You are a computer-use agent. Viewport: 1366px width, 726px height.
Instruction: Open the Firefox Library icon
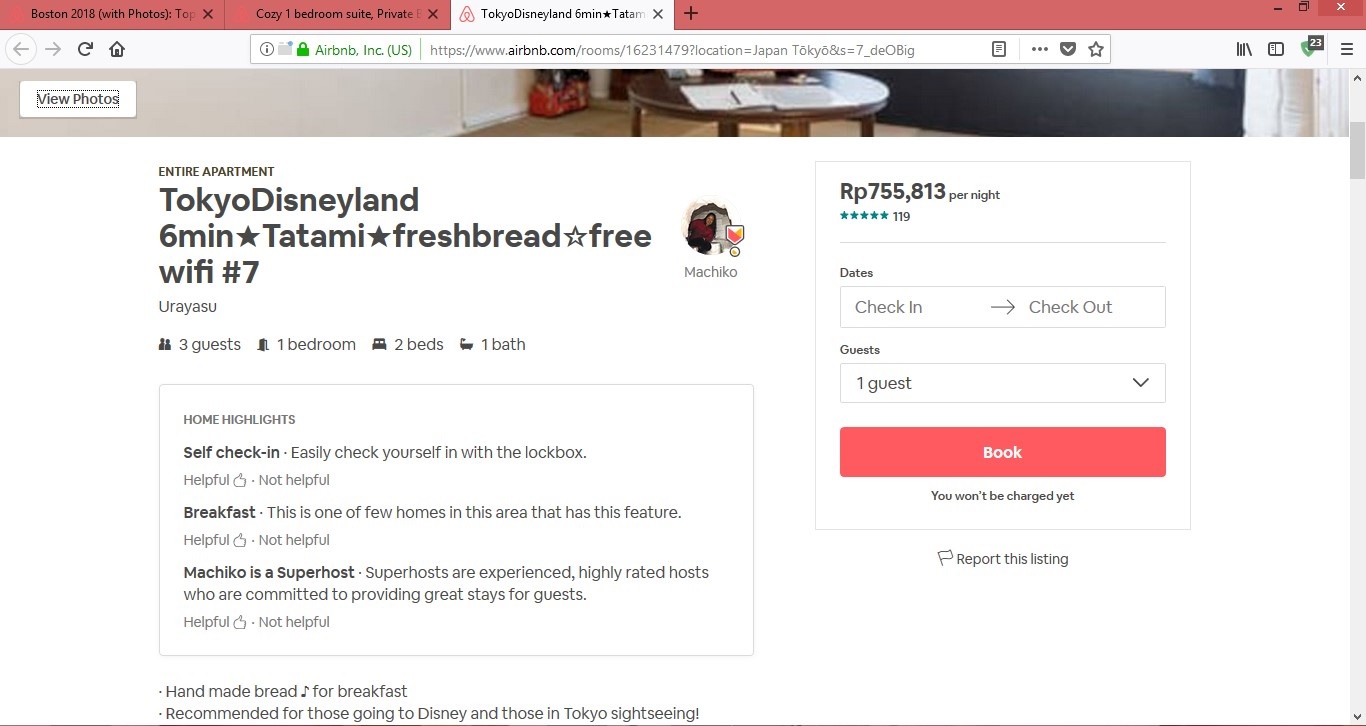click(x=1244, y=49)
